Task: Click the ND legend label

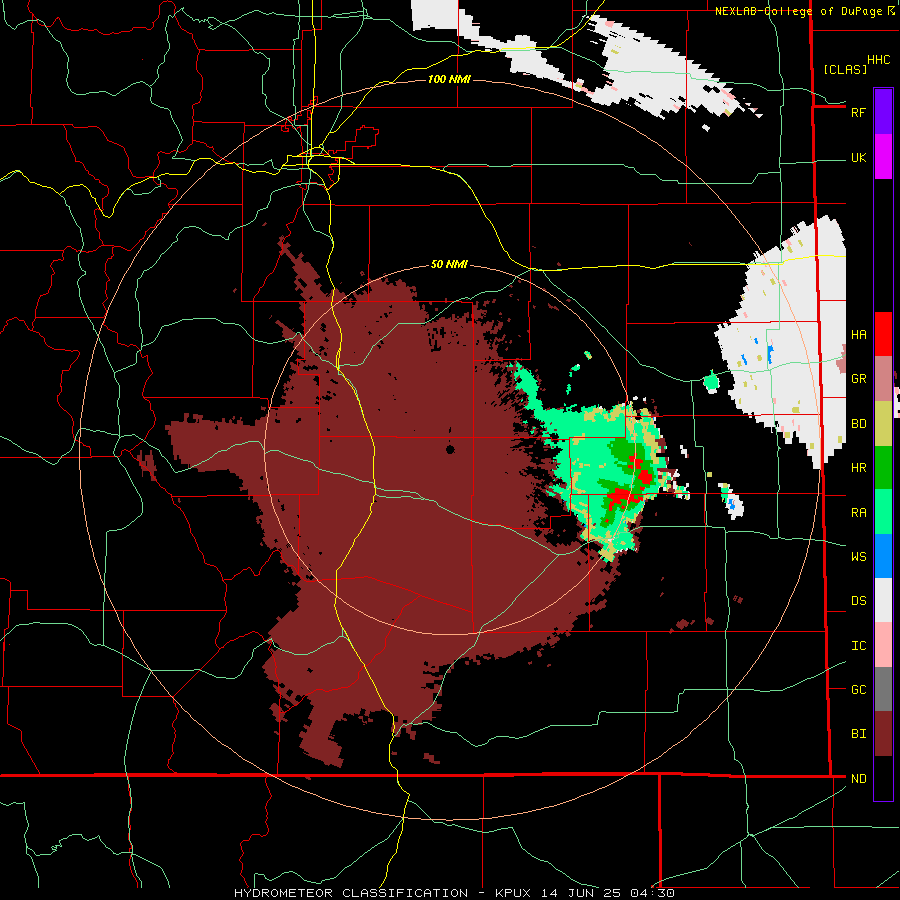Action: (x=858, y=779)
